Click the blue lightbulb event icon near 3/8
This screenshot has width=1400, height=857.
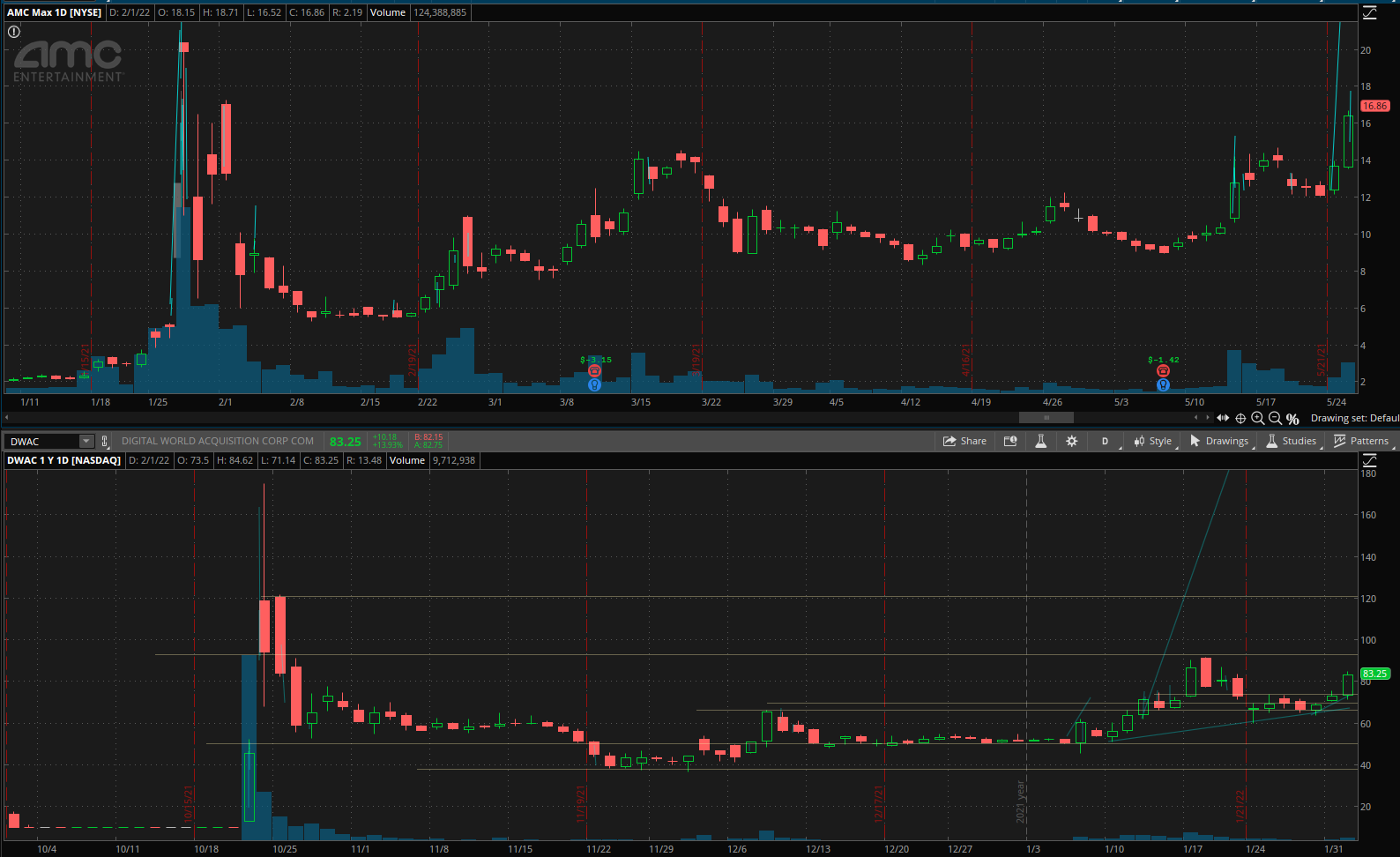coord(594,384)
